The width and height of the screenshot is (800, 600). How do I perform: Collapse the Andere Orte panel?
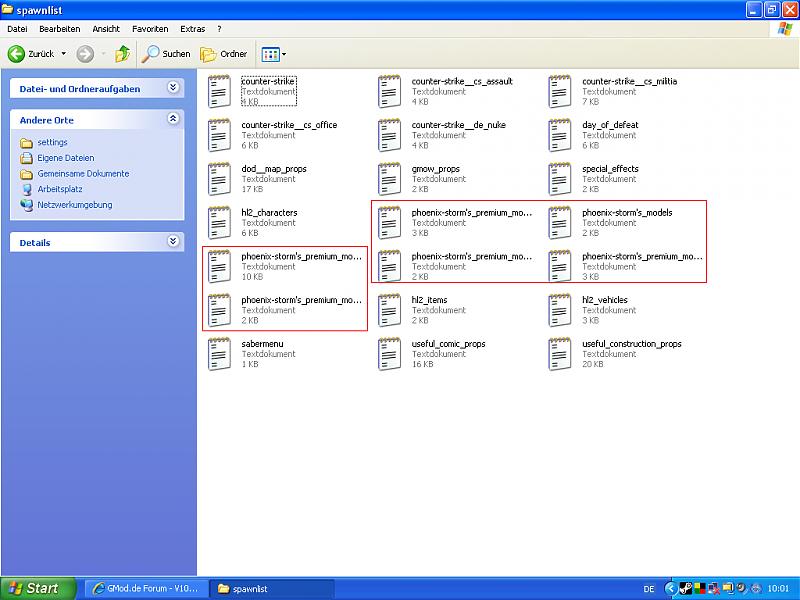173,119
